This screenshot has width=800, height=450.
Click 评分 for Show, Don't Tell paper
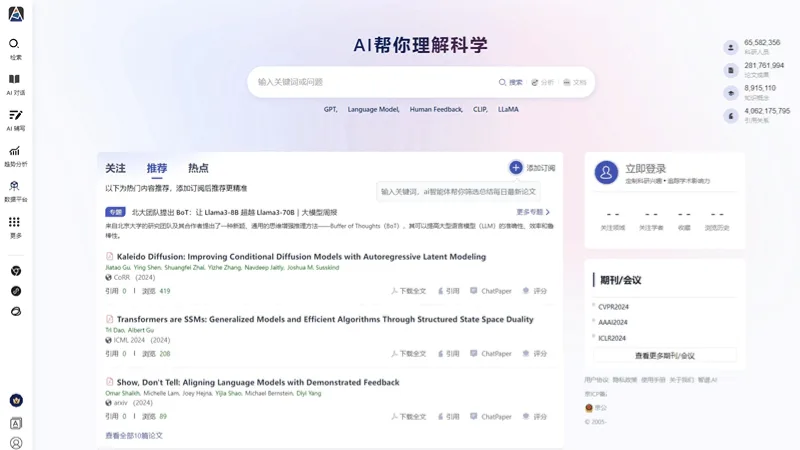(x=535, y=416)
